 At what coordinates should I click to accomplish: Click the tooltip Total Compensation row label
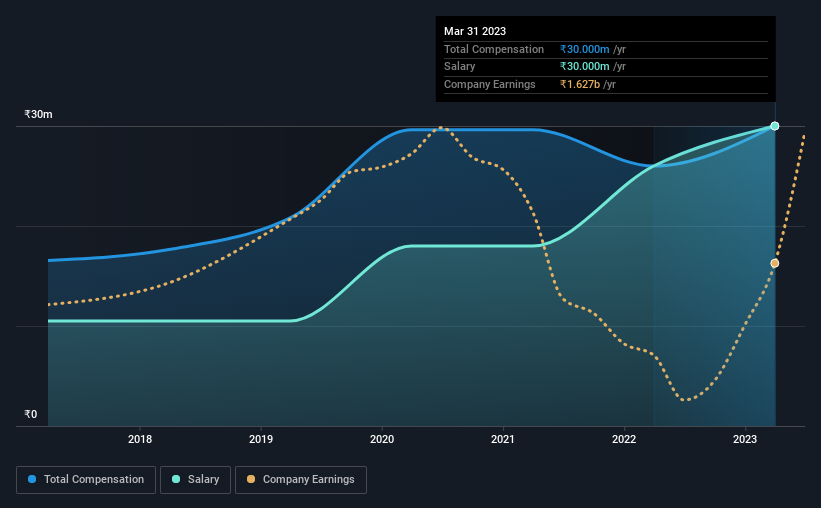(x=494, y=49)
